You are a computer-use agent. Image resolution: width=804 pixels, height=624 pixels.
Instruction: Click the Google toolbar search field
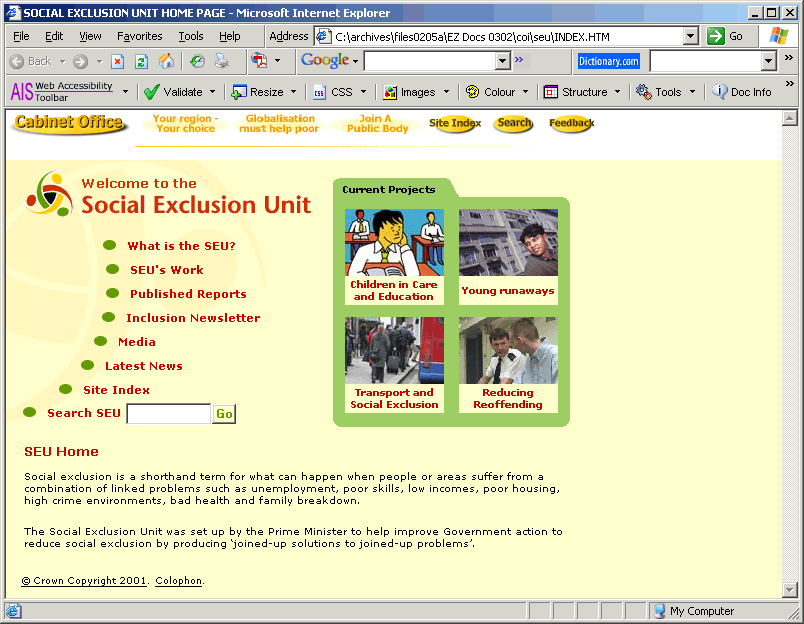pyautogui.click(x=430, y=62)
